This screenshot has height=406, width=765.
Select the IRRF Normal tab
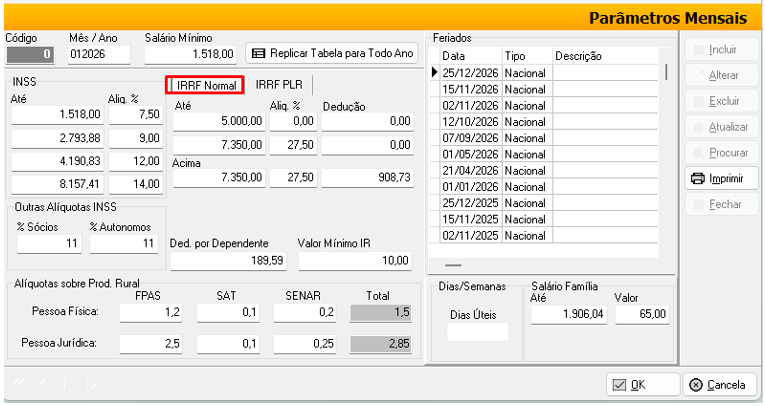tap(205, 86)
